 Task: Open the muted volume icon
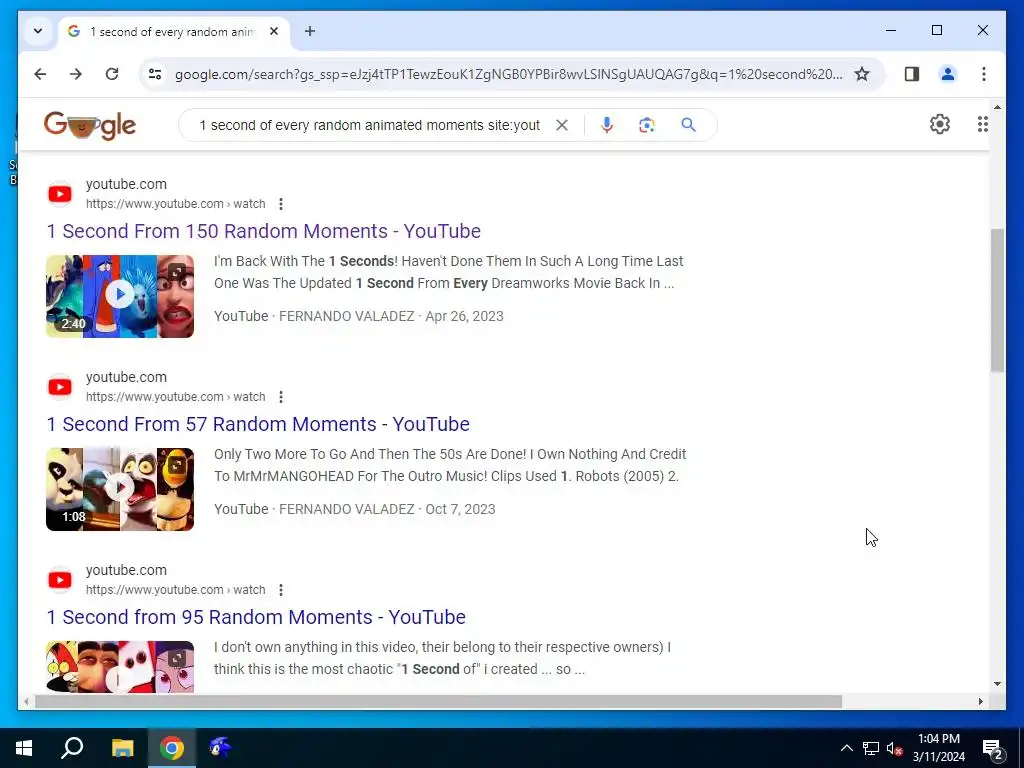tap(894, 748)
